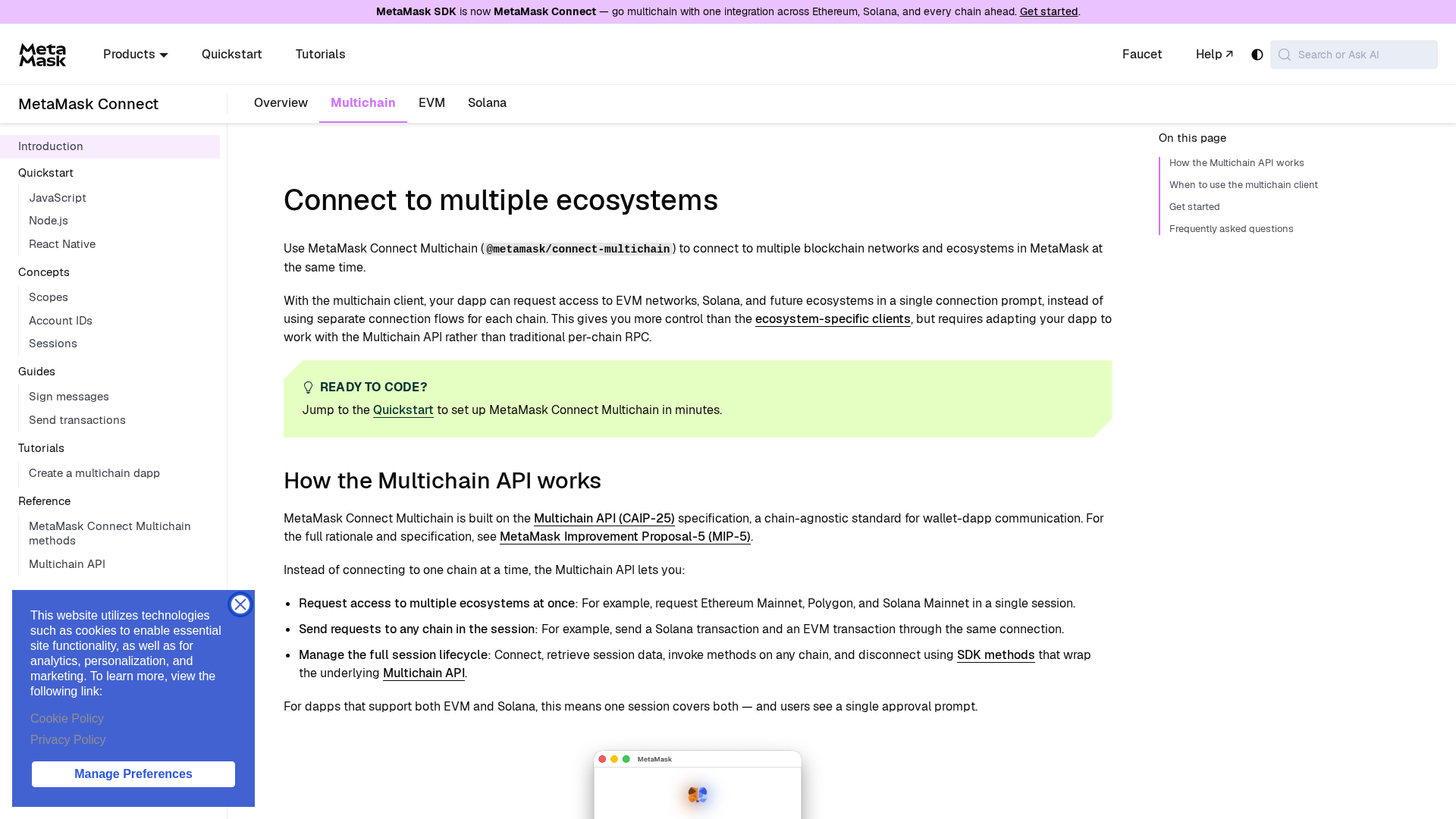Open MetaMask Improvement Proposal-5 (MIP-5) link

[625, 537]
